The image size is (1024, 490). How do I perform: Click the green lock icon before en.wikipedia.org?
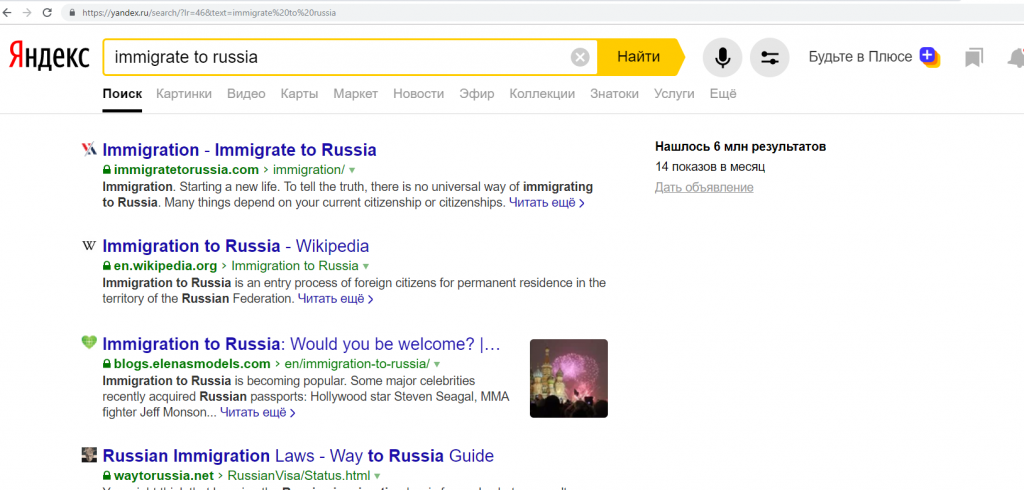pos(107,266)
